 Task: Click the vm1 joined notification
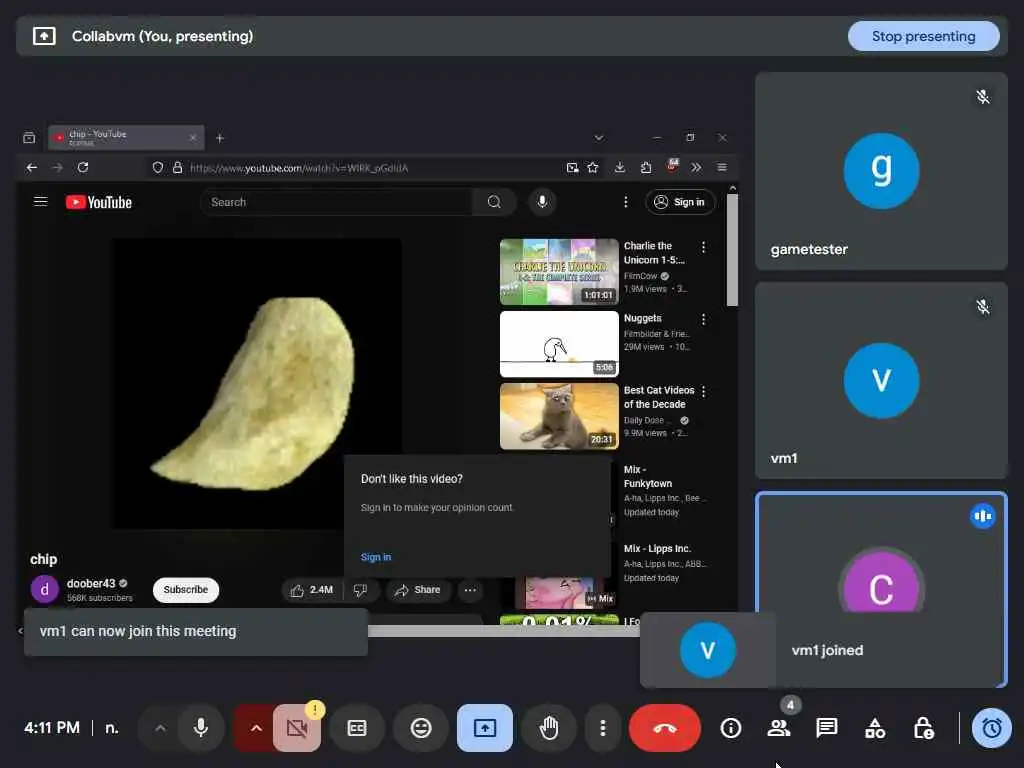coord(823,650)
